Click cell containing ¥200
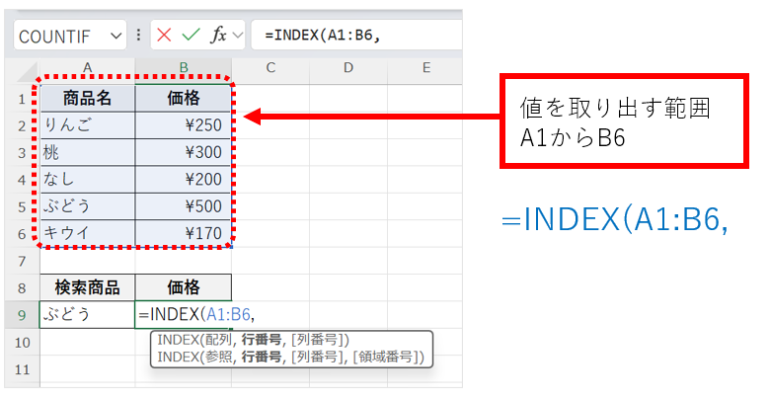This screenshot has width=770, height=400. point(183,180)
